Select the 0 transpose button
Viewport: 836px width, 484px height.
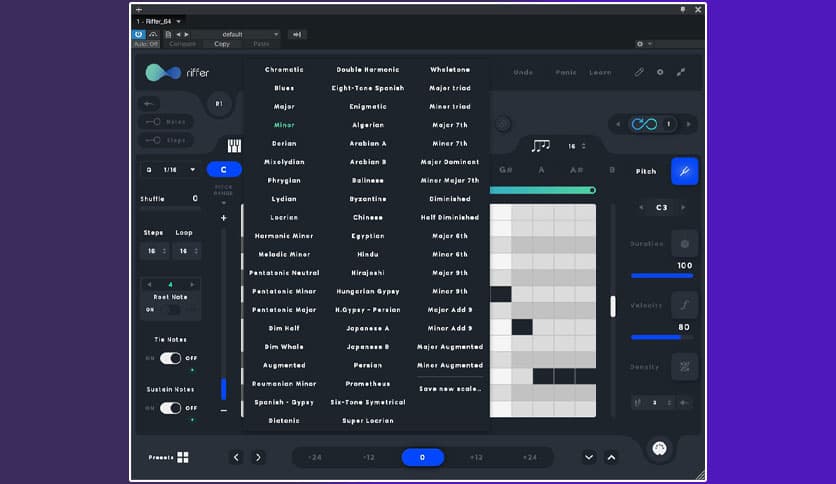click(x=422, y=457)
